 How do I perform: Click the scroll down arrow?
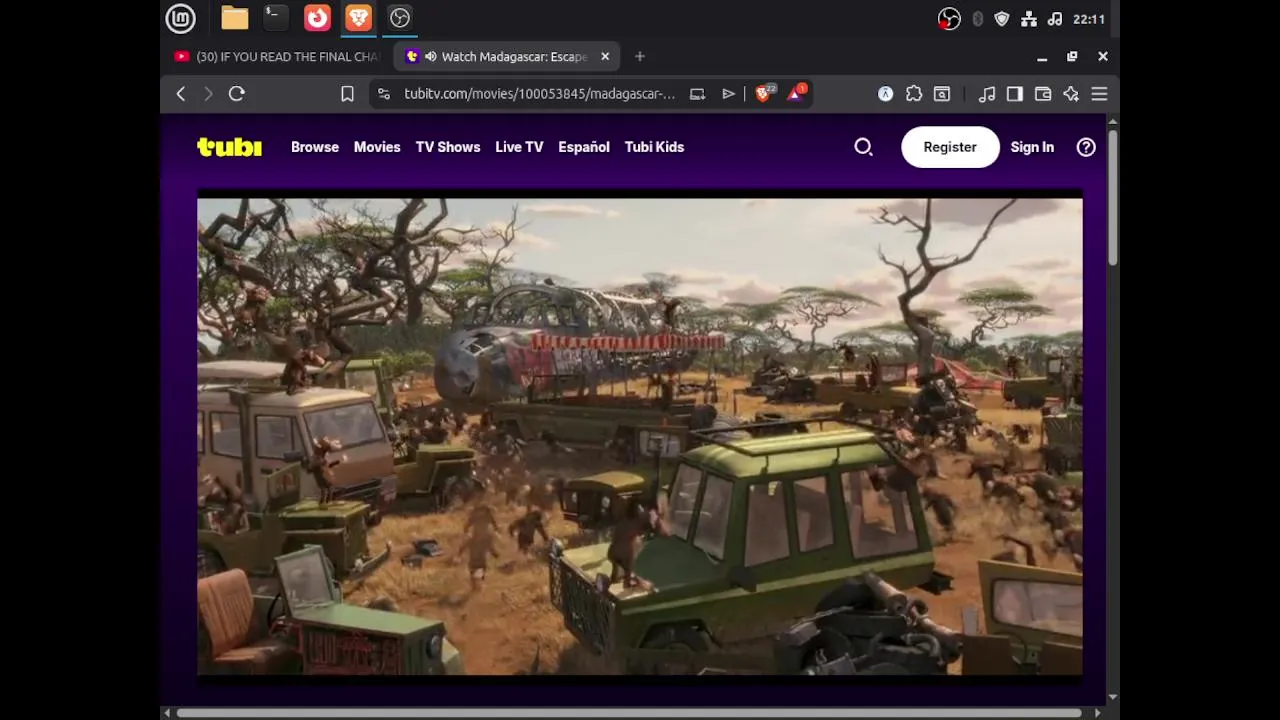coord(1113,698)
